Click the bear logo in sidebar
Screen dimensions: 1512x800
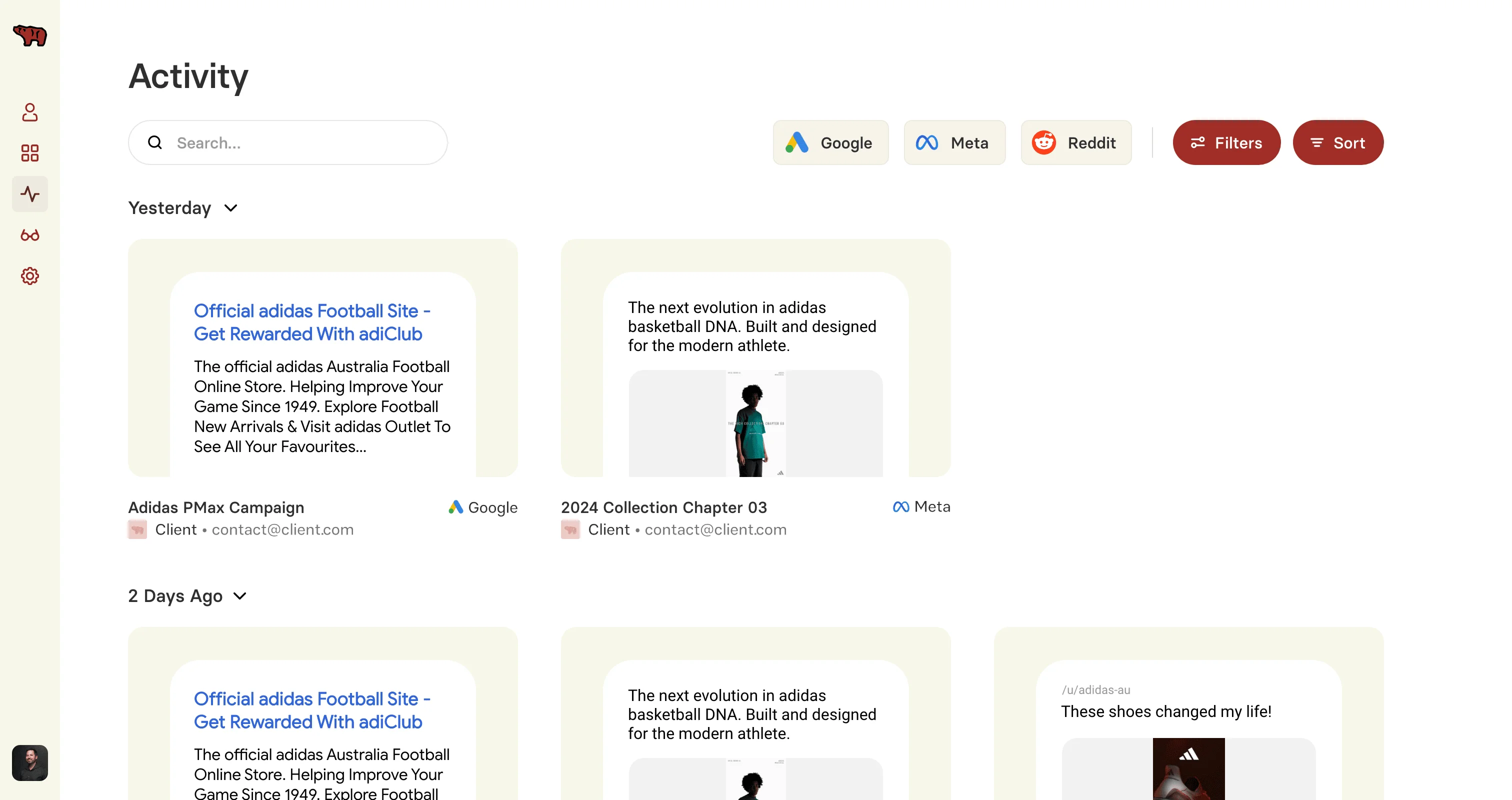click(30, 36)
